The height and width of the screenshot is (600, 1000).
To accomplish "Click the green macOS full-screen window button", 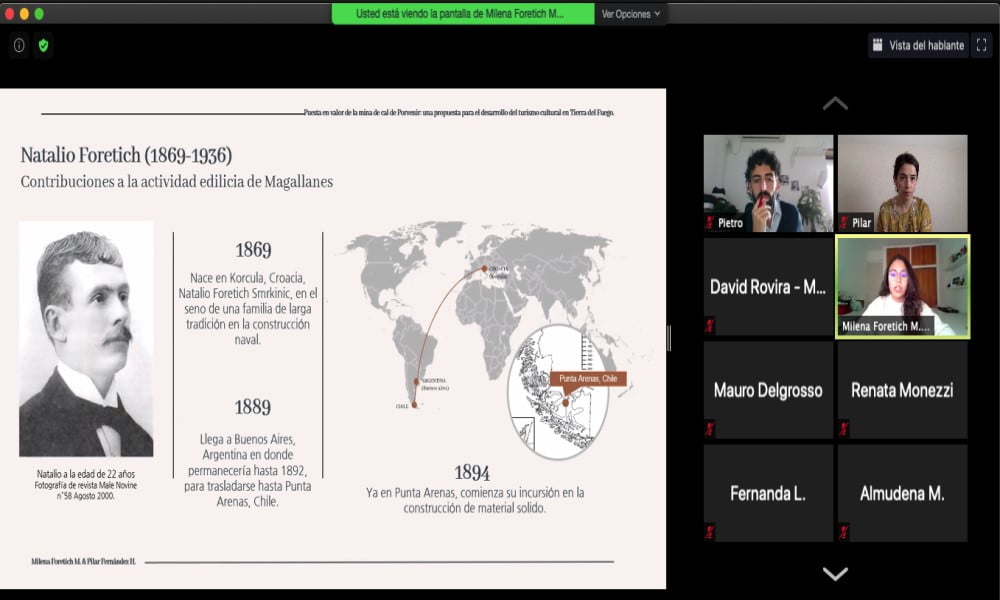I will (39, 14).
